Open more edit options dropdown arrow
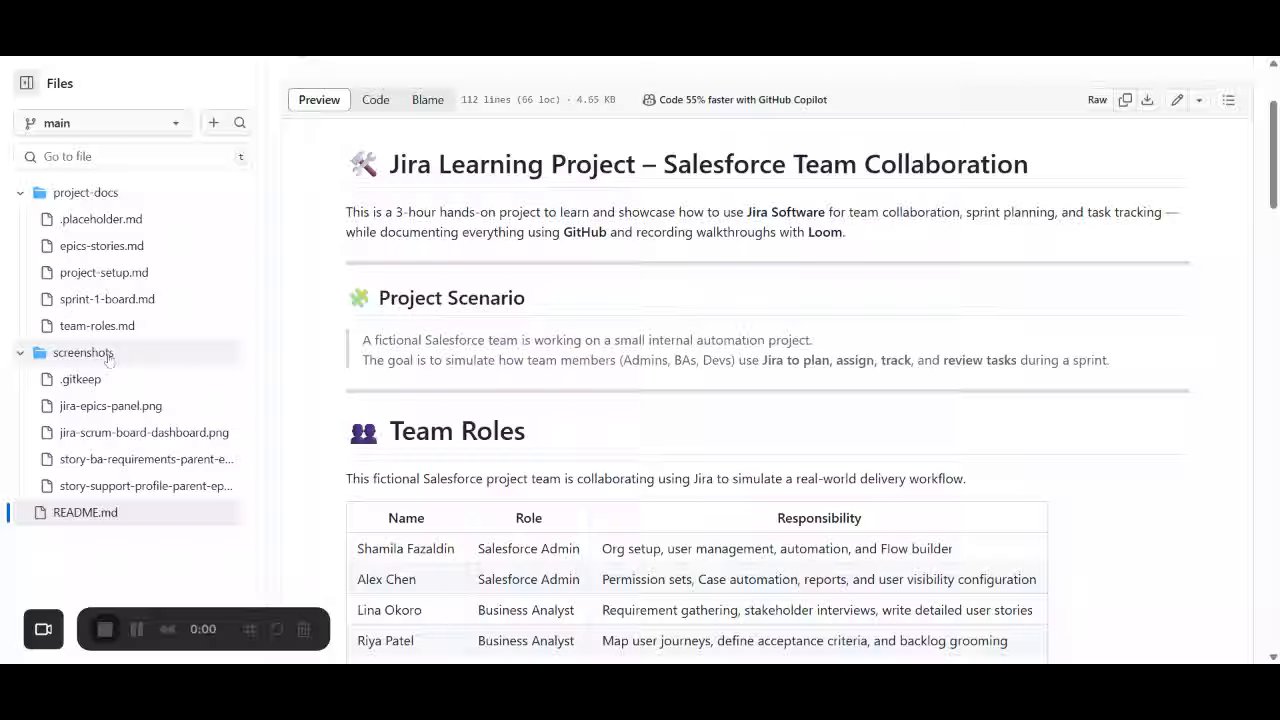Screen dimensions: 1280x720 click(x=1199, y=100)
